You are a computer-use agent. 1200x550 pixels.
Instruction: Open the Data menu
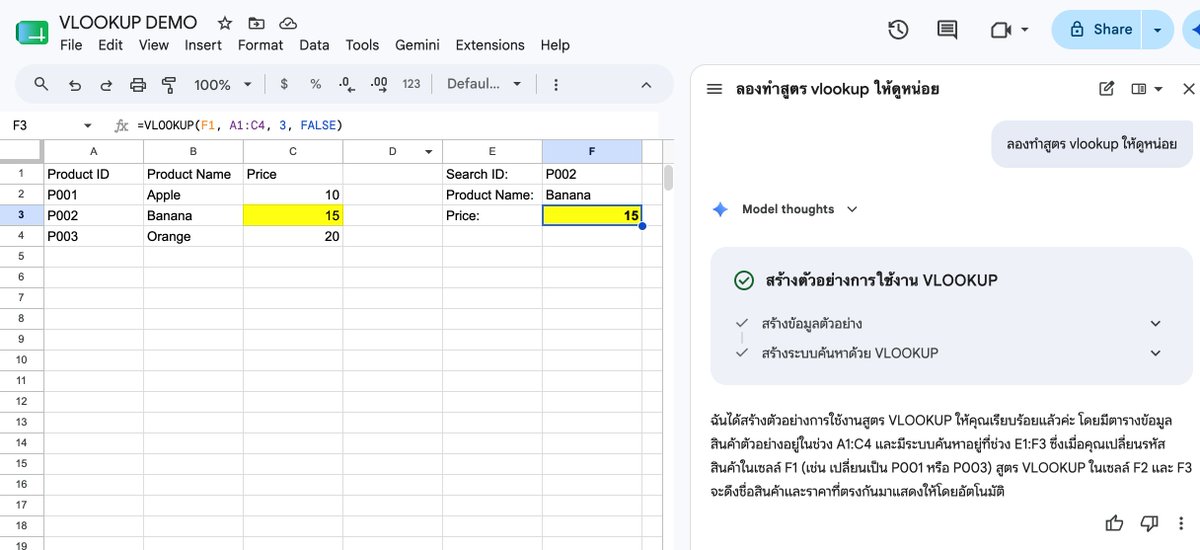314,45
